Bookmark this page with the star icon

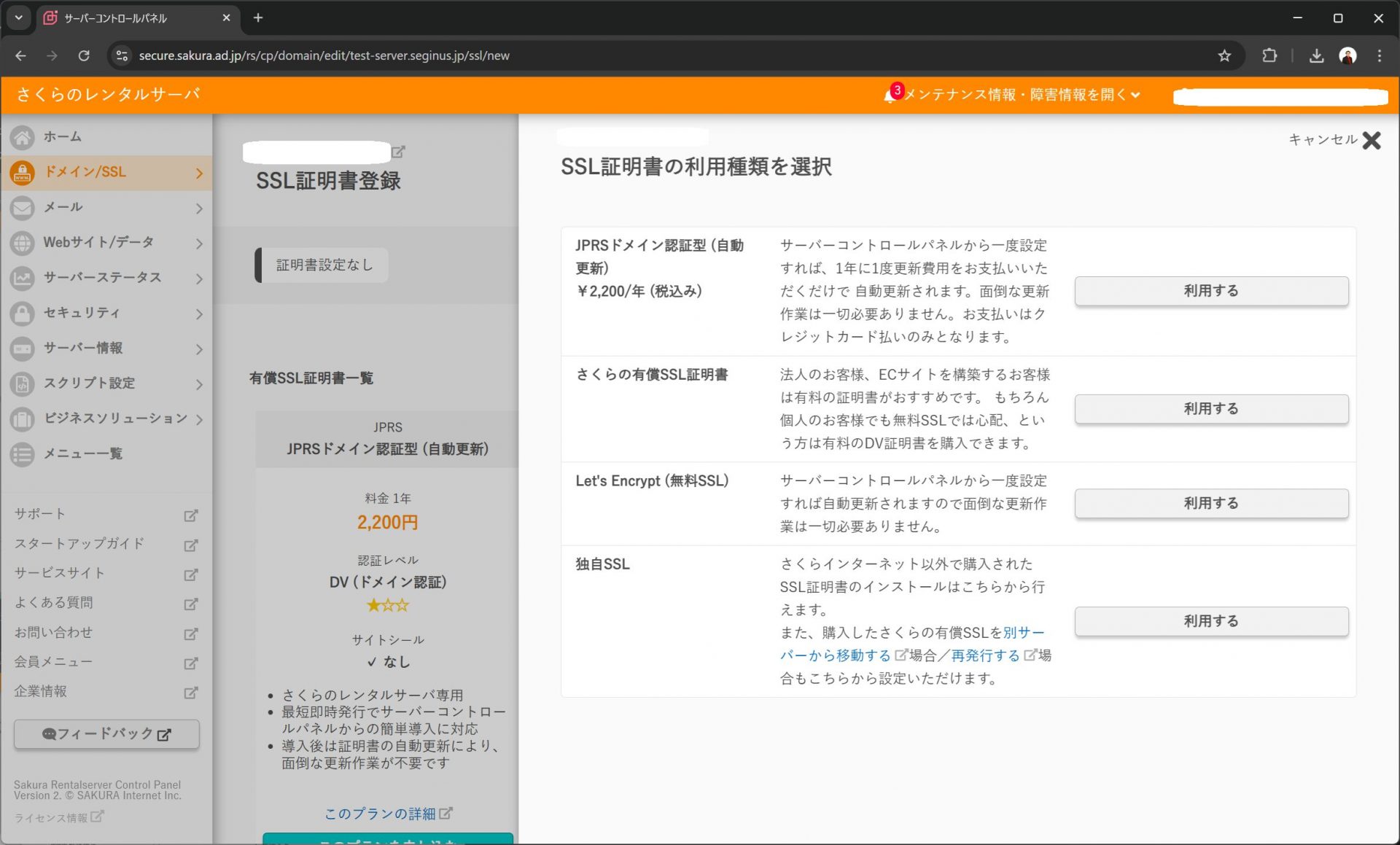pyautogui.click(x=1224, y=56)
